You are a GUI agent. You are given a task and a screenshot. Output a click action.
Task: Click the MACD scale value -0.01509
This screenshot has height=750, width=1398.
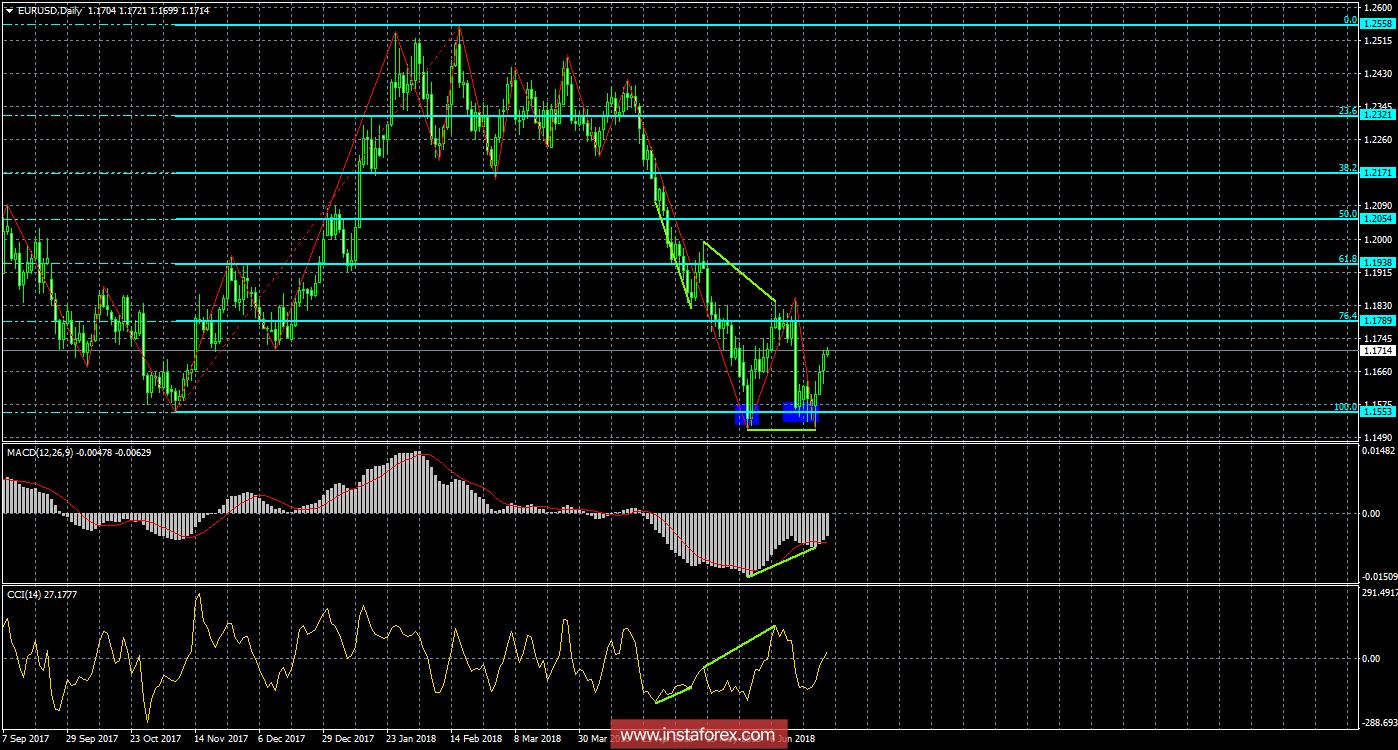click(1378, 576)
